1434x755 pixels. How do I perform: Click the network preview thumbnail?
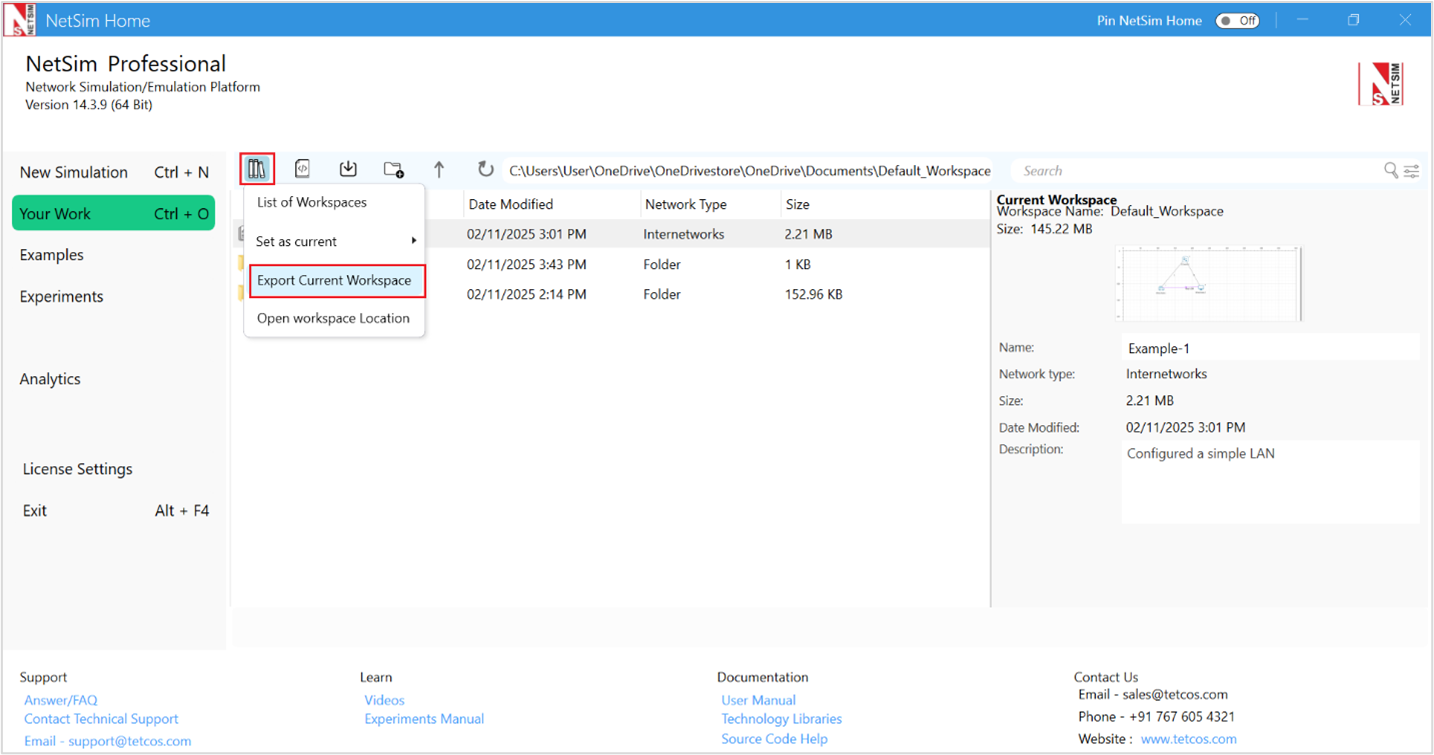coord(1208,284)
